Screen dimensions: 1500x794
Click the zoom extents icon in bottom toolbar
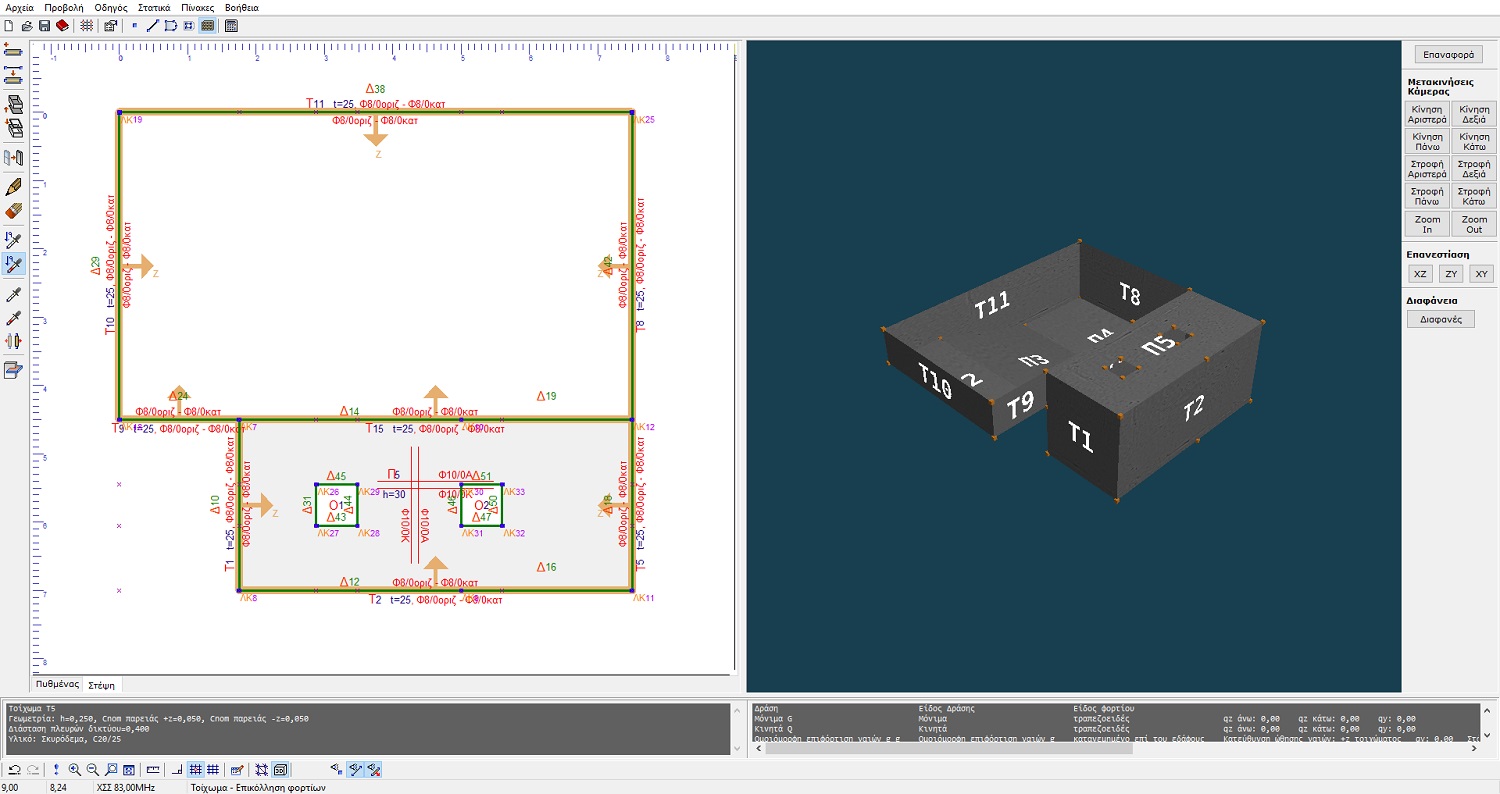tap(129, 770)
